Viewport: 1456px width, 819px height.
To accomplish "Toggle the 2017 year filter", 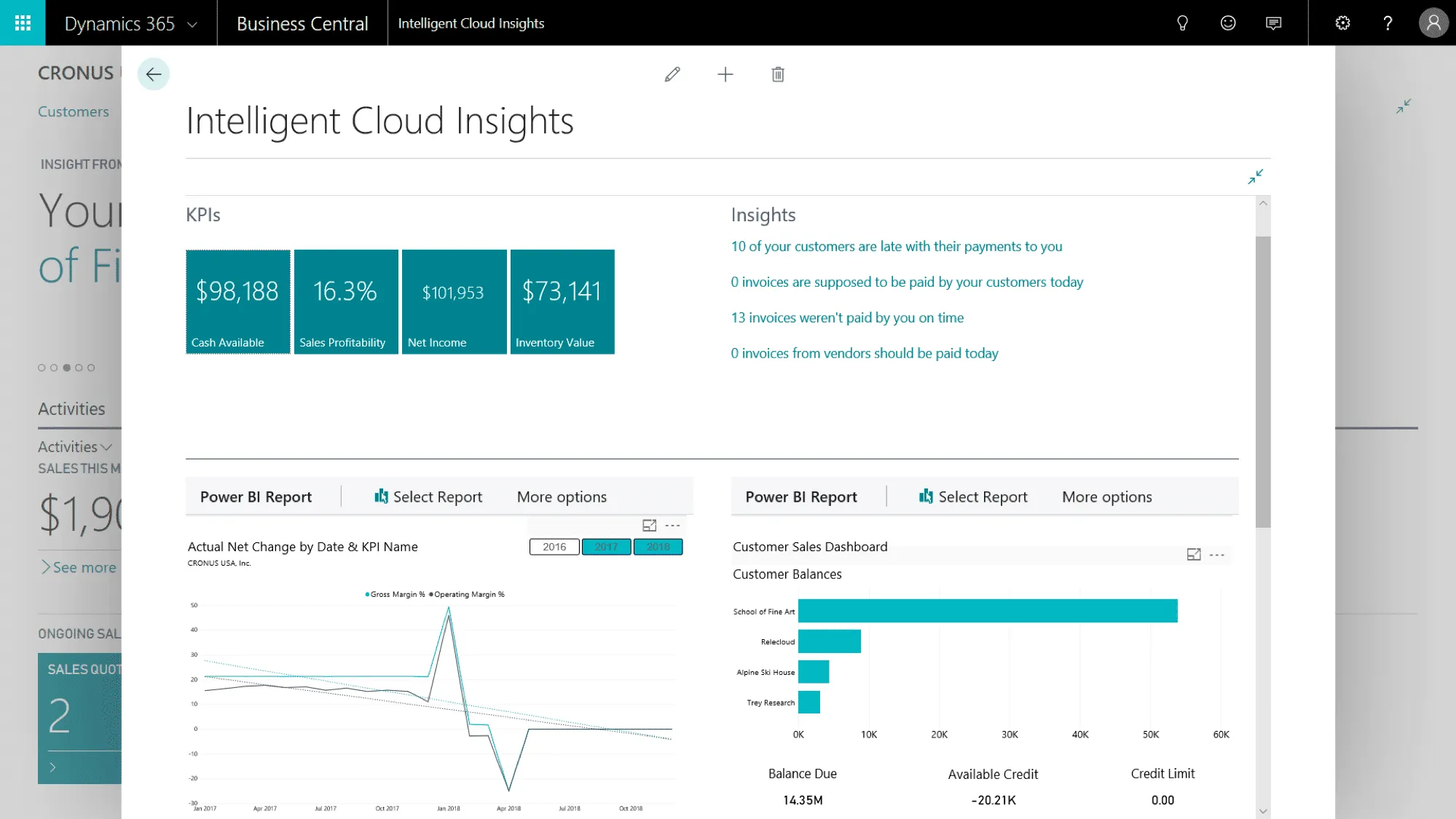I will coord(606,546).
